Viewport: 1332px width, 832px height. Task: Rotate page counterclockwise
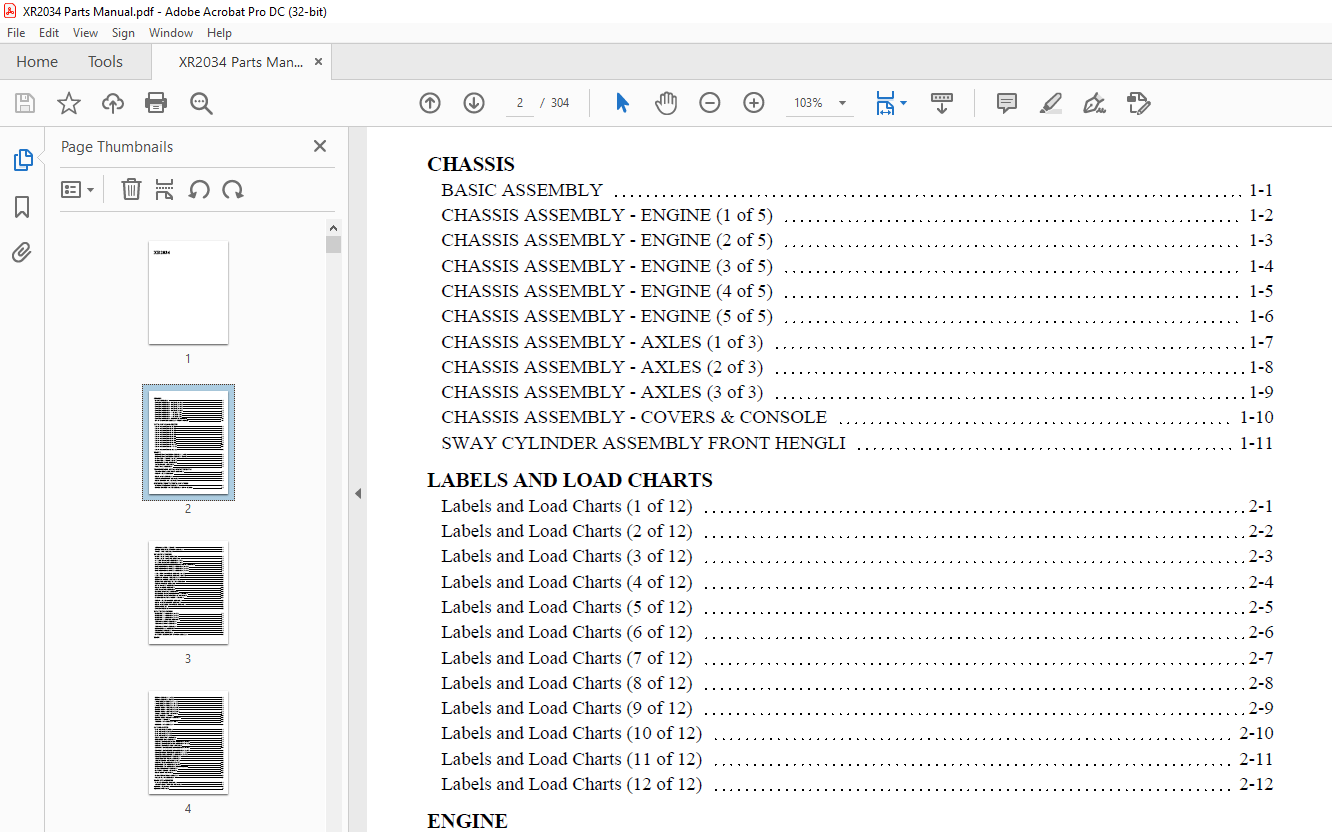[199, 189]
